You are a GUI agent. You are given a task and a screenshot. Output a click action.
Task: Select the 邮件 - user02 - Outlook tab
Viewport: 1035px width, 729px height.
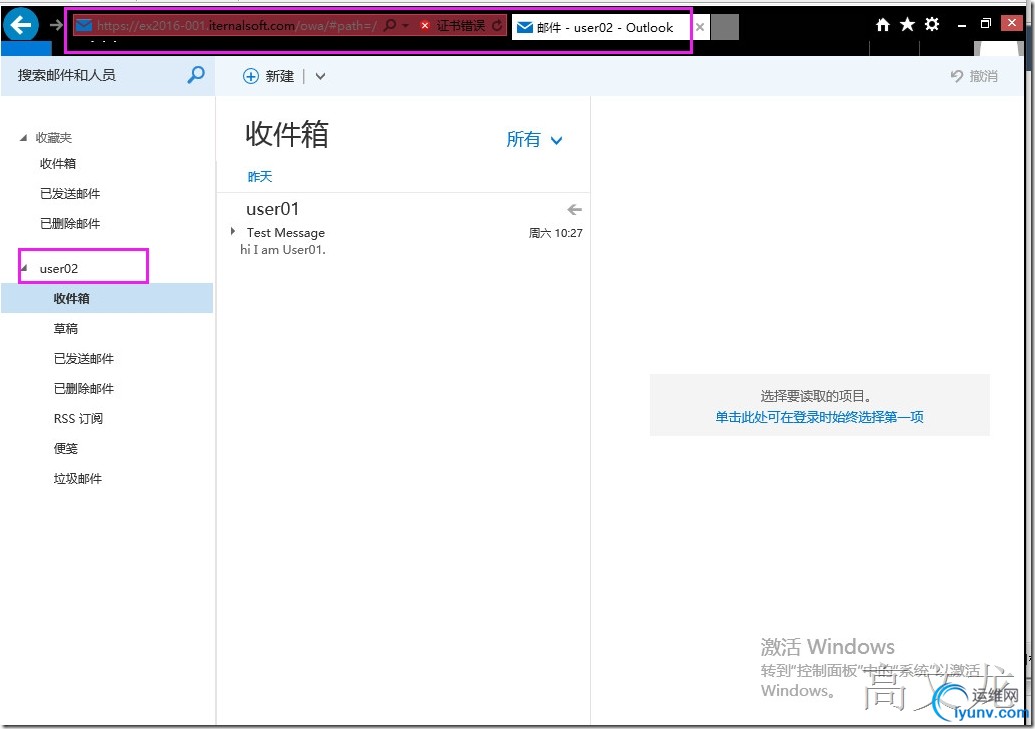(601, 27)
